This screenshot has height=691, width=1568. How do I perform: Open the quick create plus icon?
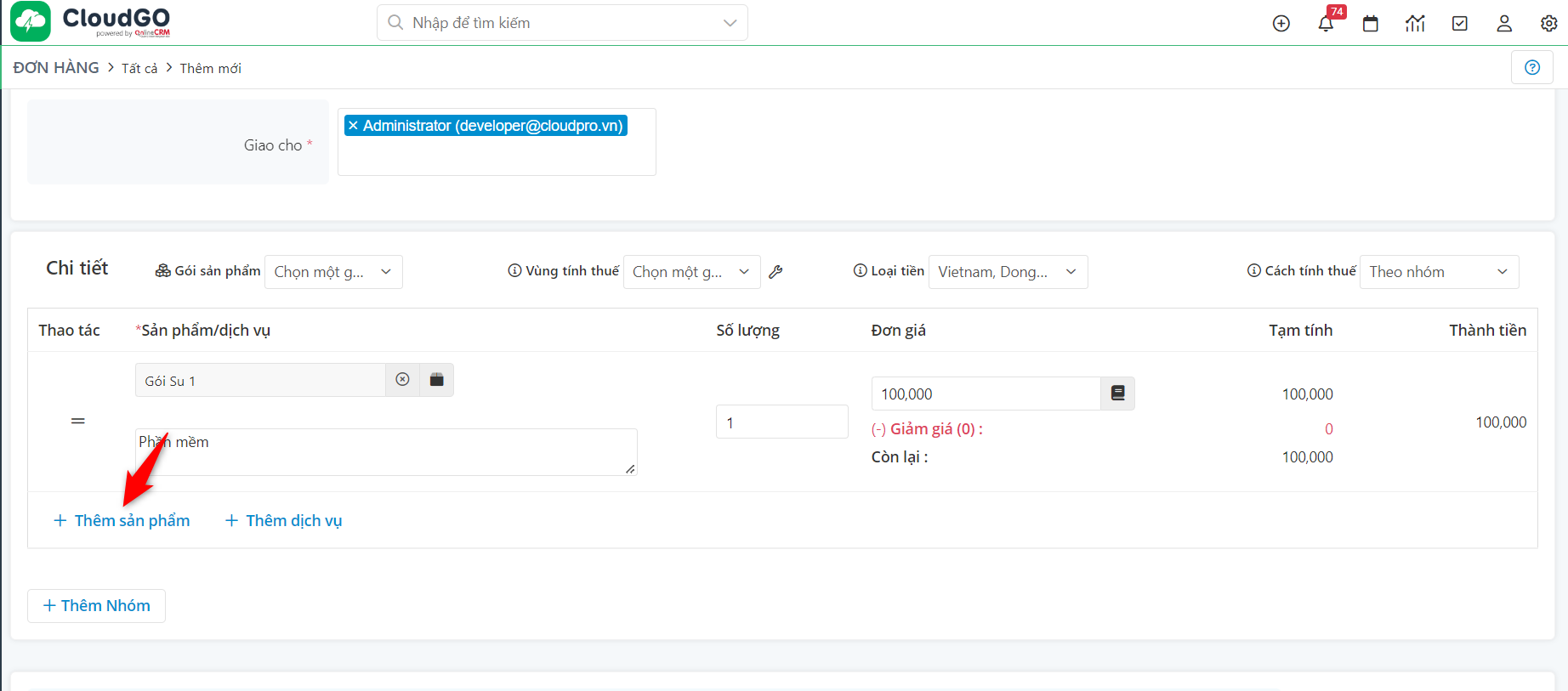[1281, 24]
